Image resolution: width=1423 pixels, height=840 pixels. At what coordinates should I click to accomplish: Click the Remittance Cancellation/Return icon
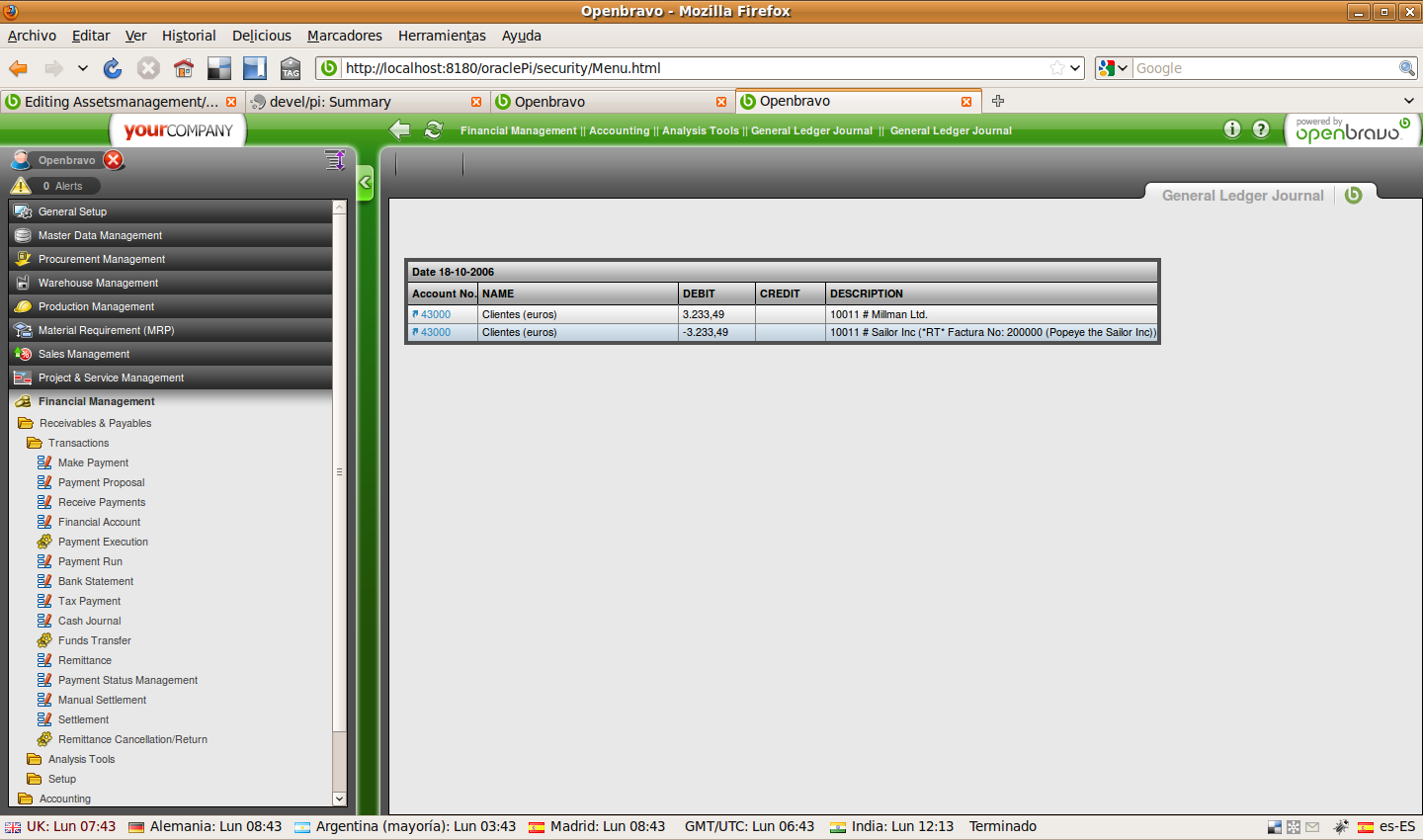(x=44, y=739)
